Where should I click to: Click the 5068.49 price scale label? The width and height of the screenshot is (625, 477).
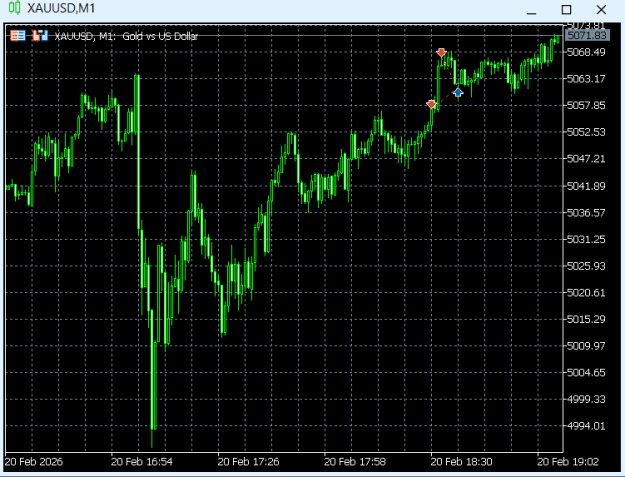586,52
